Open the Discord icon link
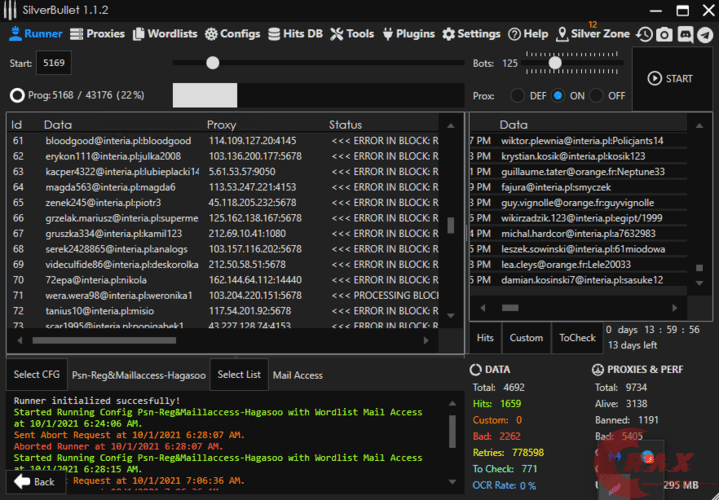The width and height of the screenshot is (719, 500). pyautogui.click(x=685, y=34)
